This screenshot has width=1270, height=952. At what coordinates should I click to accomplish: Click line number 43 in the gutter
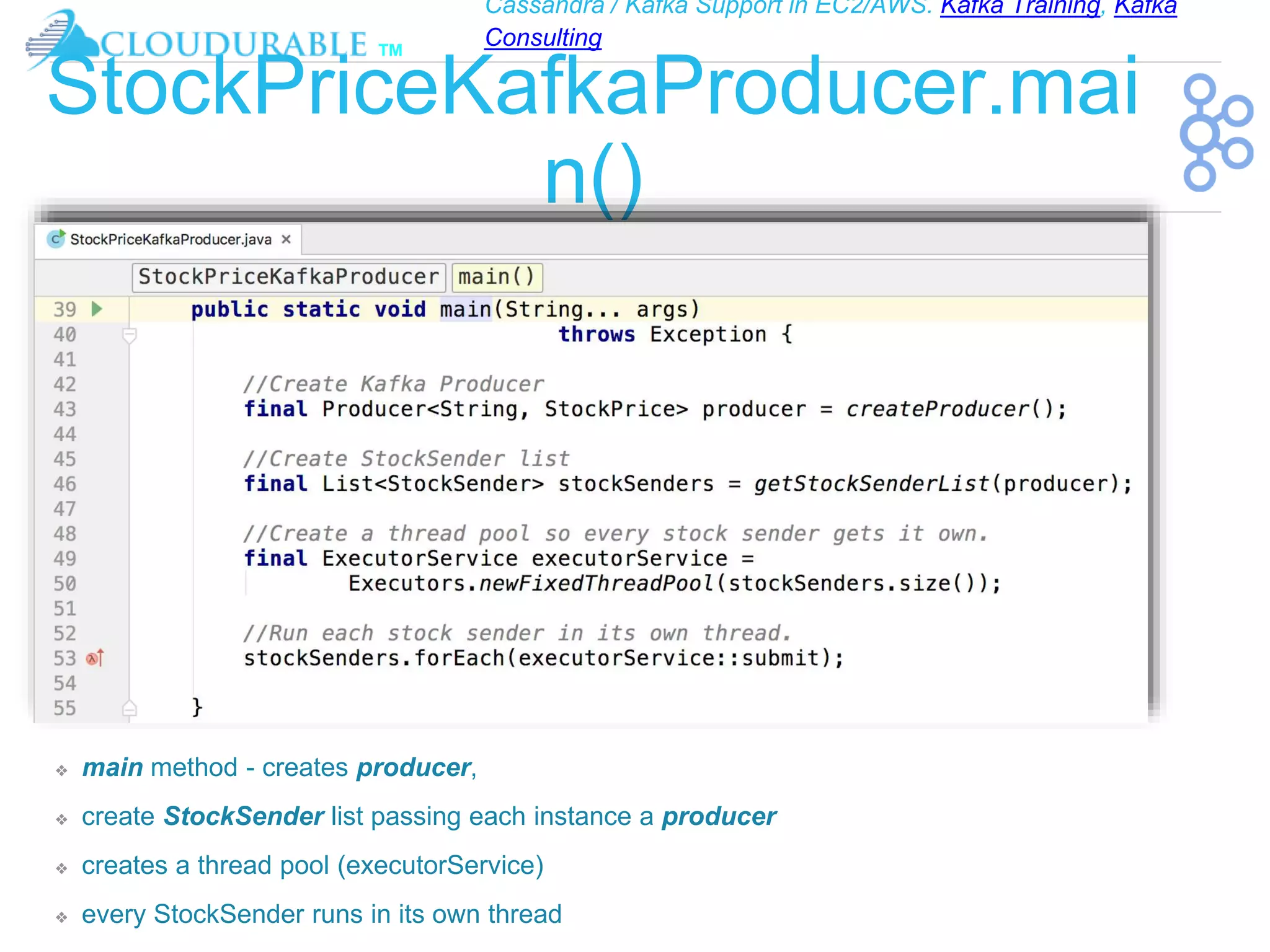tap(64, 409)
